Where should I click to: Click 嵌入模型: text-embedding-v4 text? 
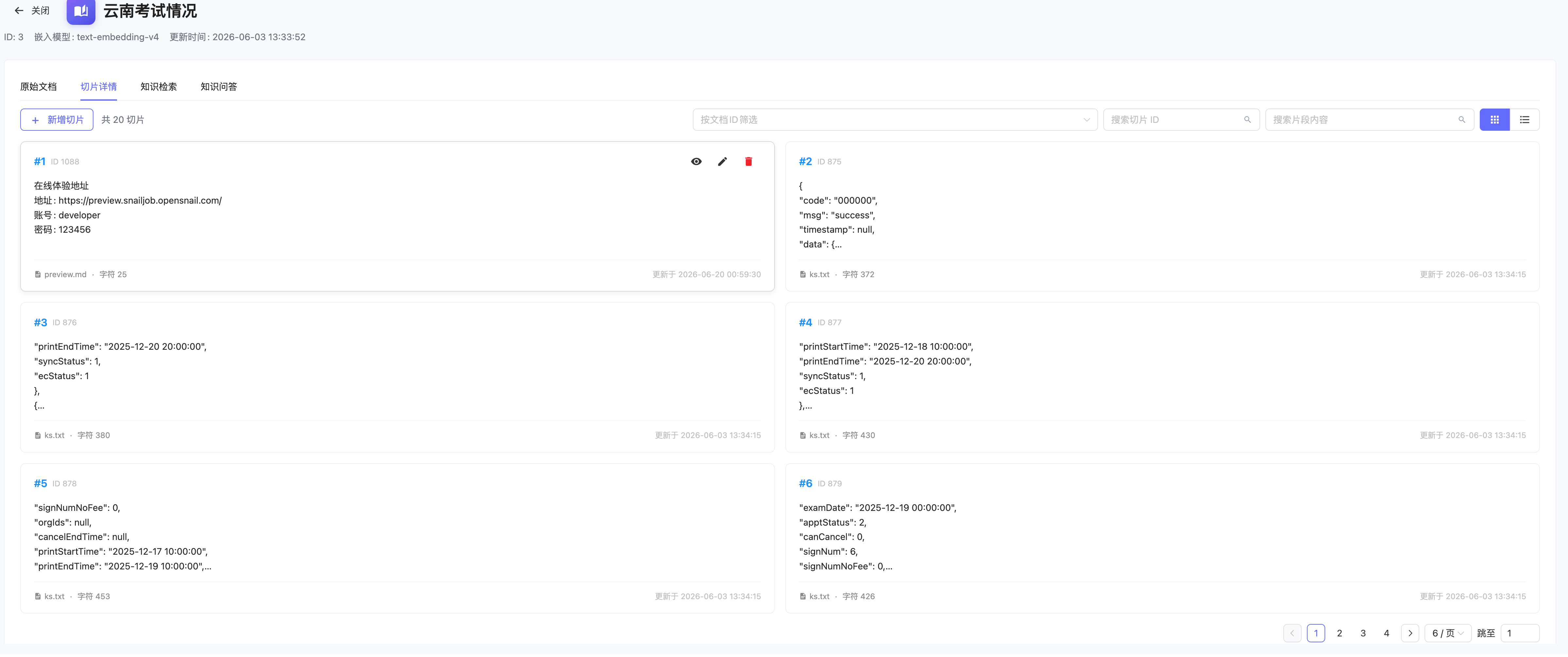tap(96, 37)
